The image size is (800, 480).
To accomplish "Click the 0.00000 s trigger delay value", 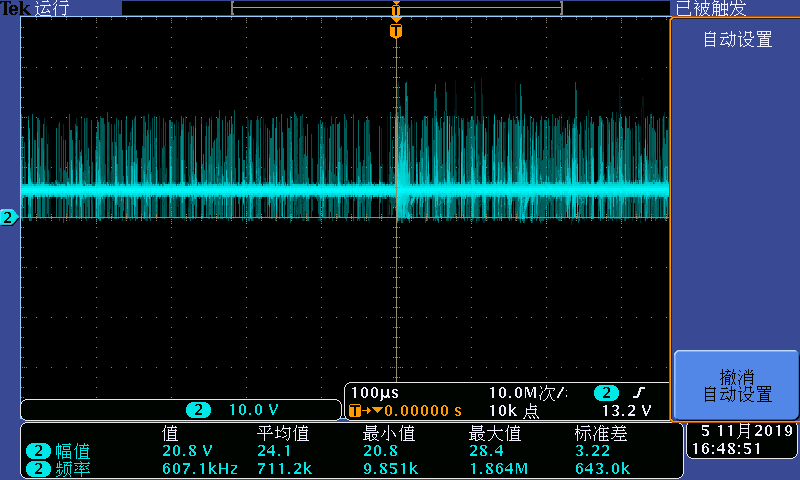I will click(422, 411).
